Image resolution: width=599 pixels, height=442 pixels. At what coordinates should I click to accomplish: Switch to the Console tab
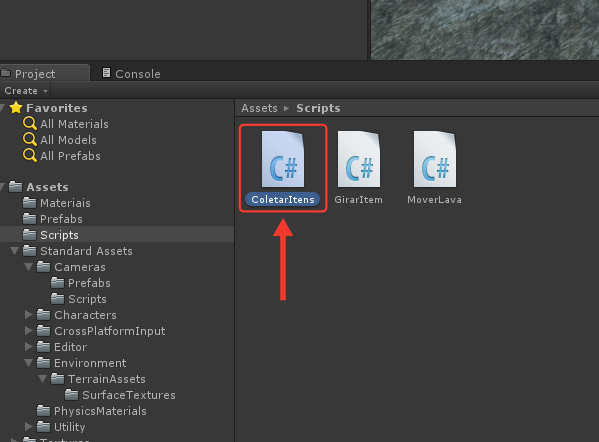tap(131, 73)
